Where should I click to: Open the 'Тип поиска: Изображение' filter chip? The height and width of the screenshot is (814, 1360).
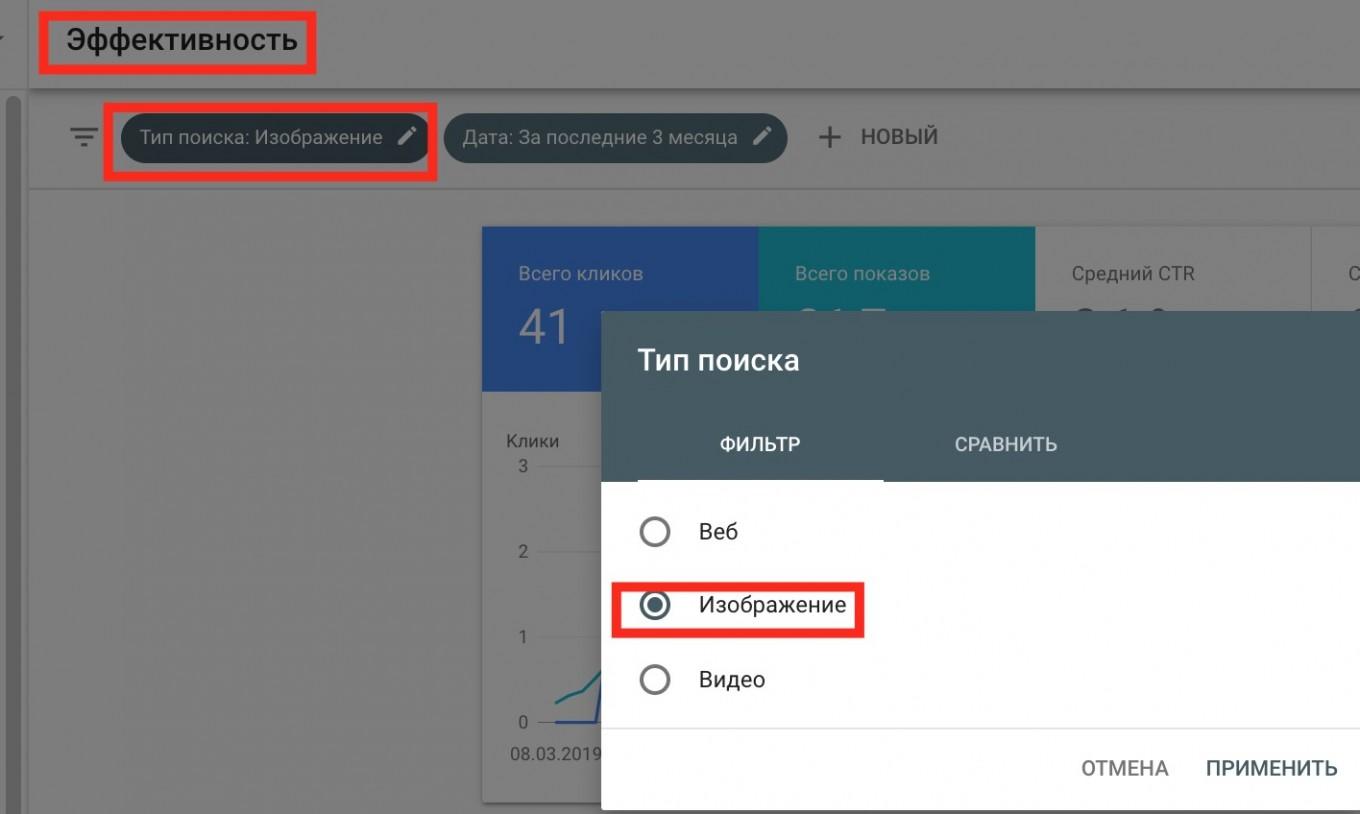tap(262, 138)
